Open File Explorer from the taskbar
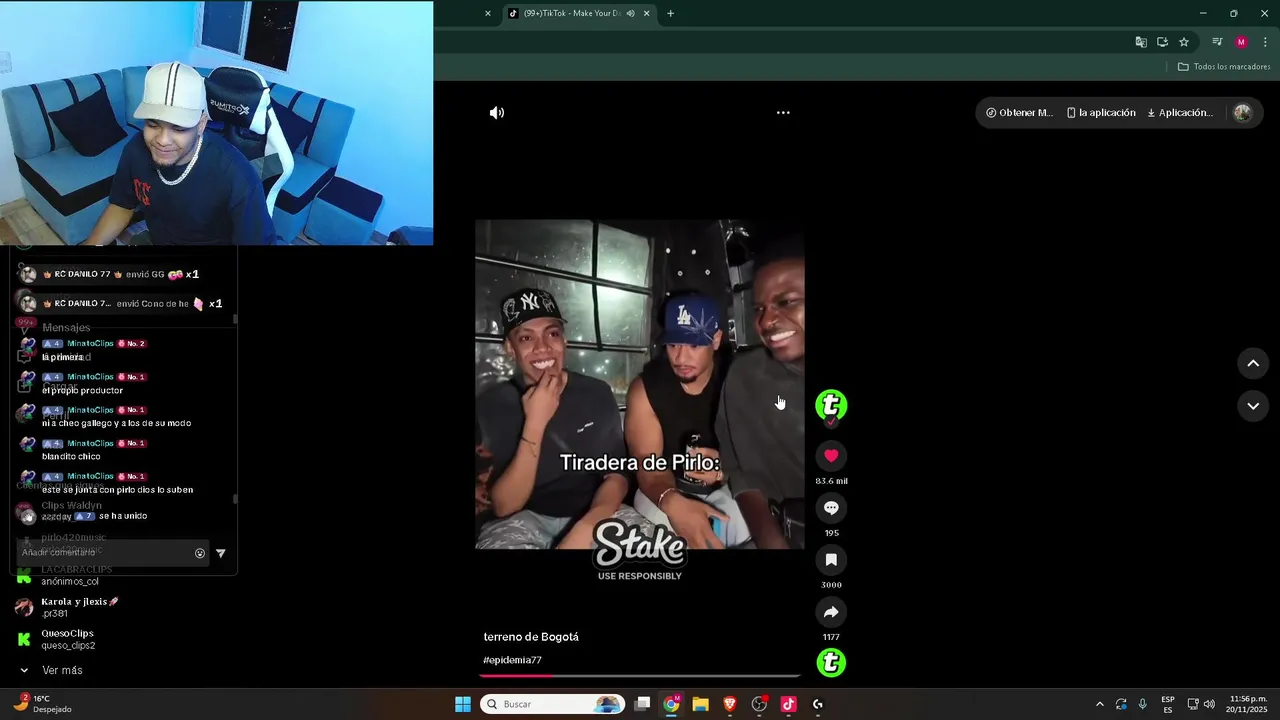The width and height of the screenshot is (1280, 720). 700,704
